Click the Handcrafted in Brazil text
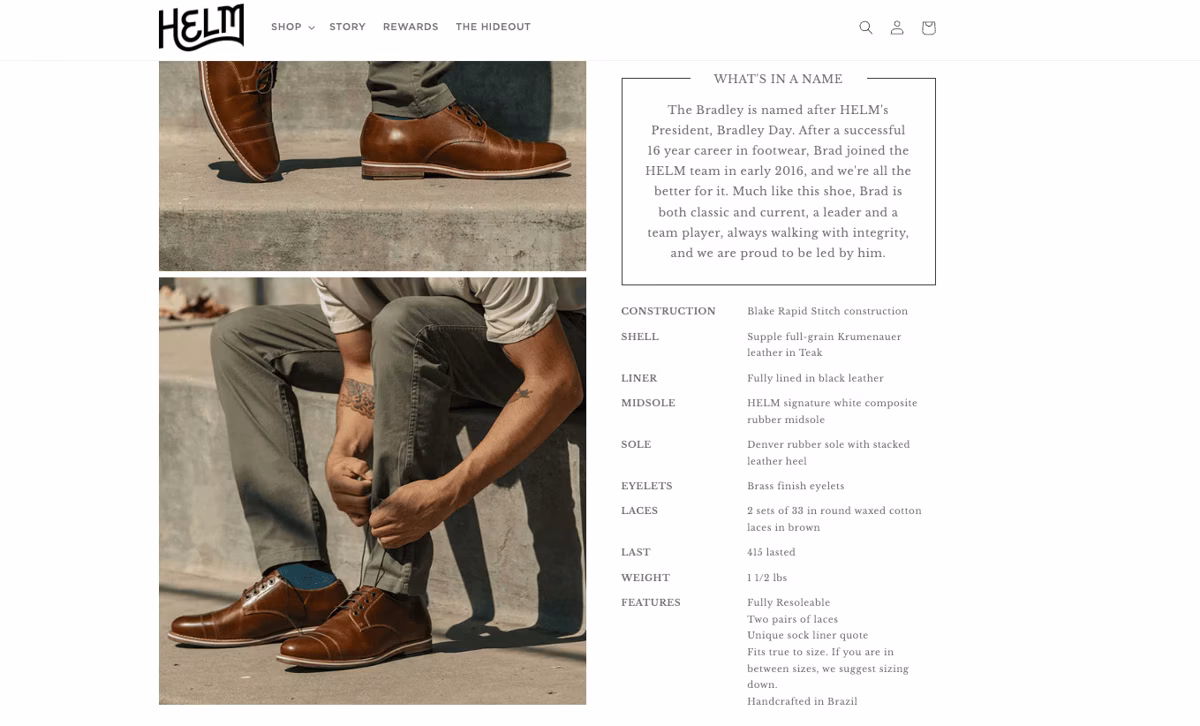 pyautogui.click(x=802, y=701)
